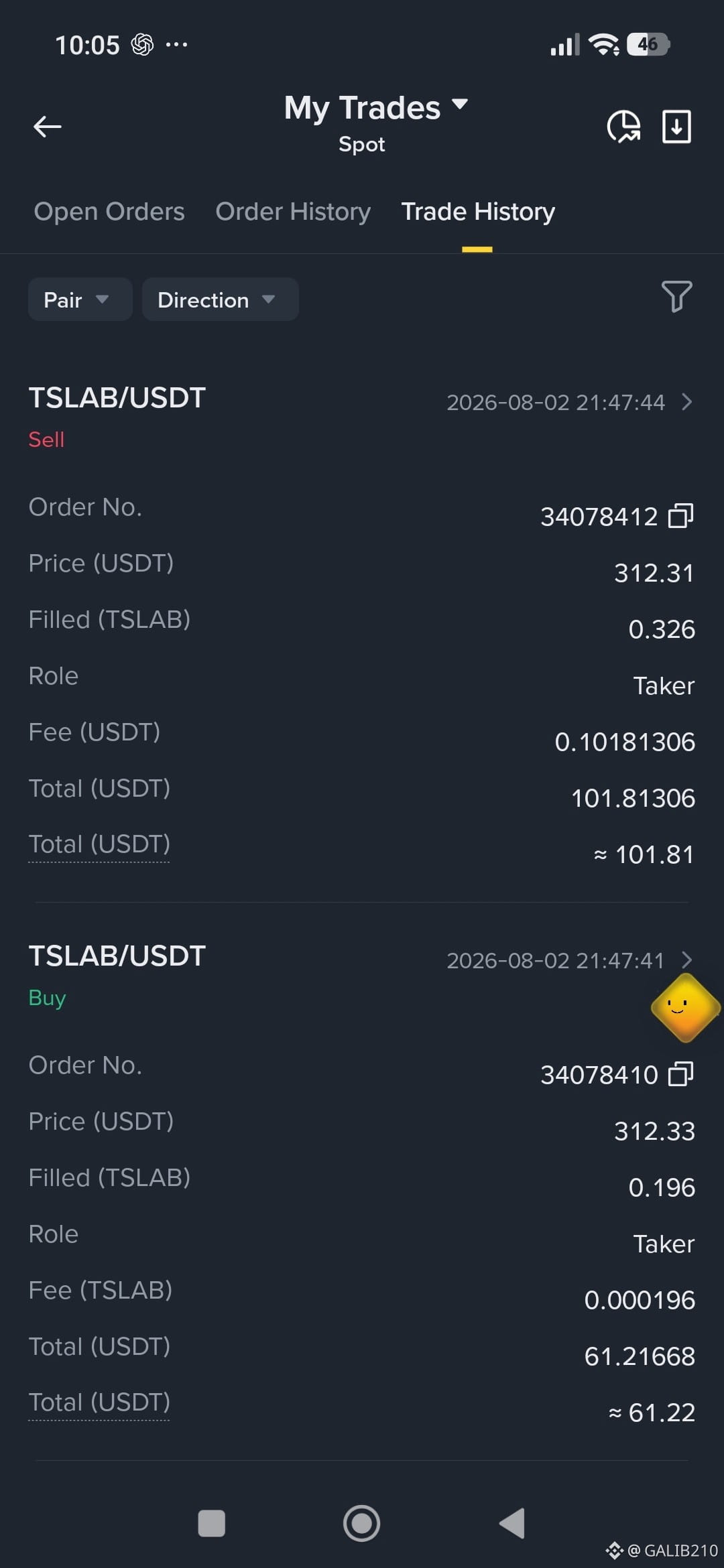Copy order number 34078410

(x=680, y=1074)
